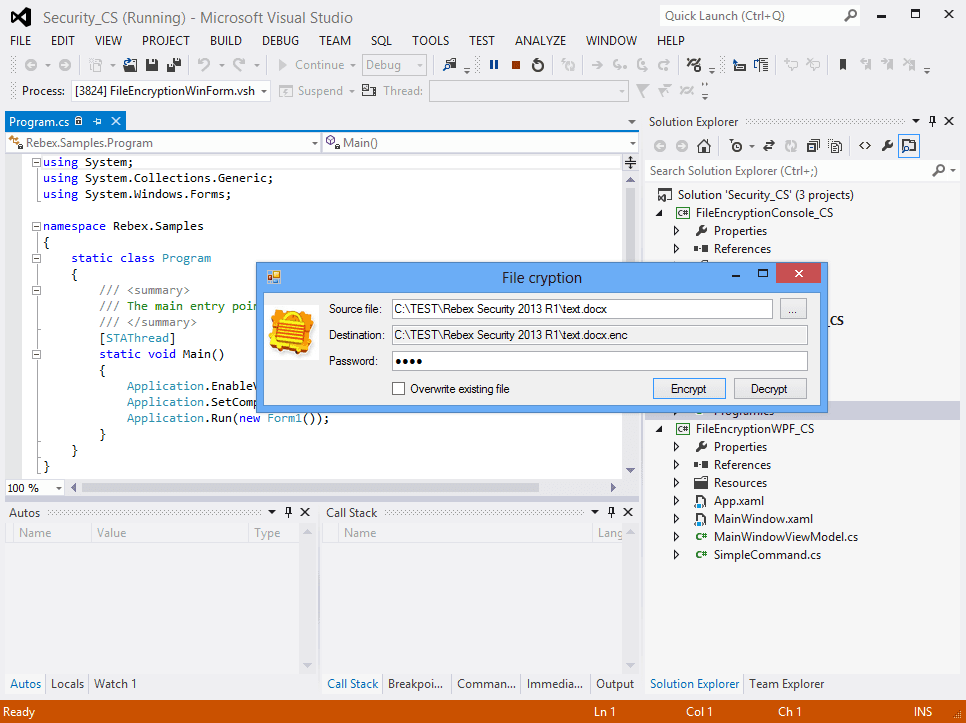Click Show All Files icon
Viewport: 966px width, 723px height.
pos(835,146)
